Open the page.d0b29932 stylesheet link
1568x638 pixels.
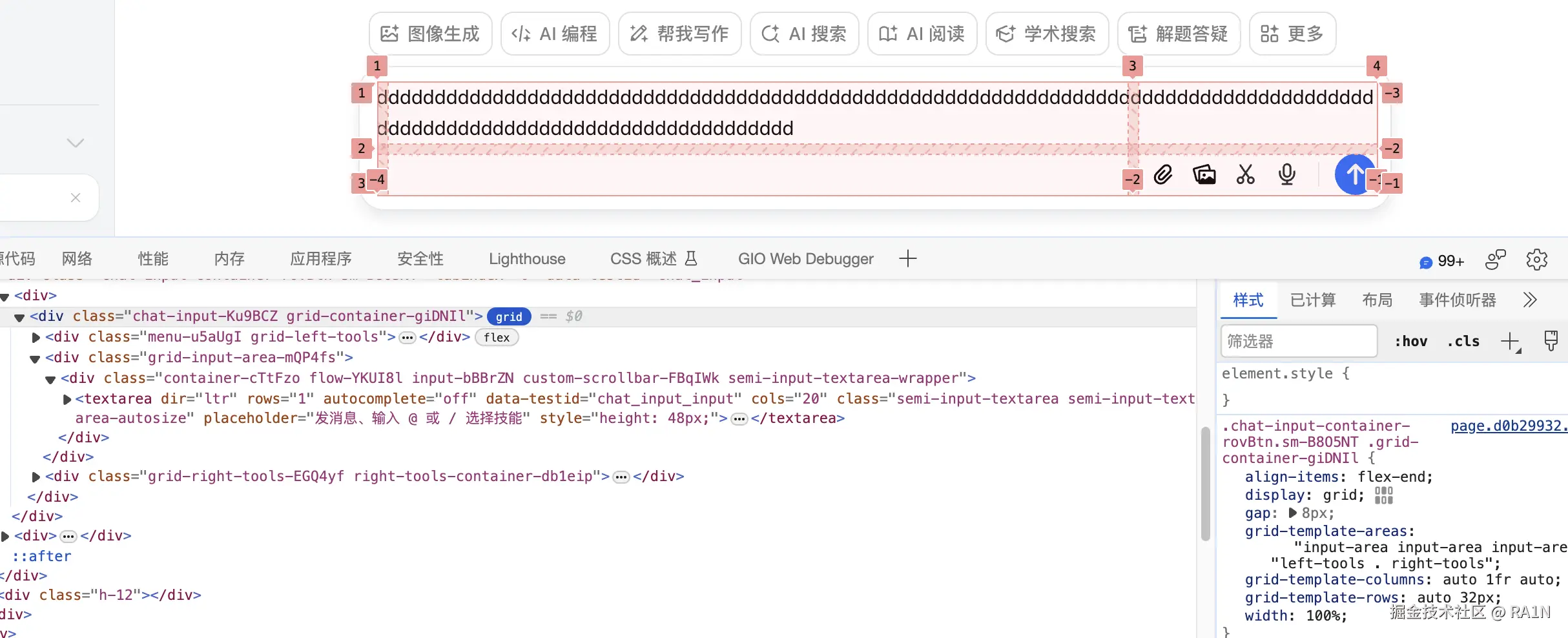[x=1509, y=426]
